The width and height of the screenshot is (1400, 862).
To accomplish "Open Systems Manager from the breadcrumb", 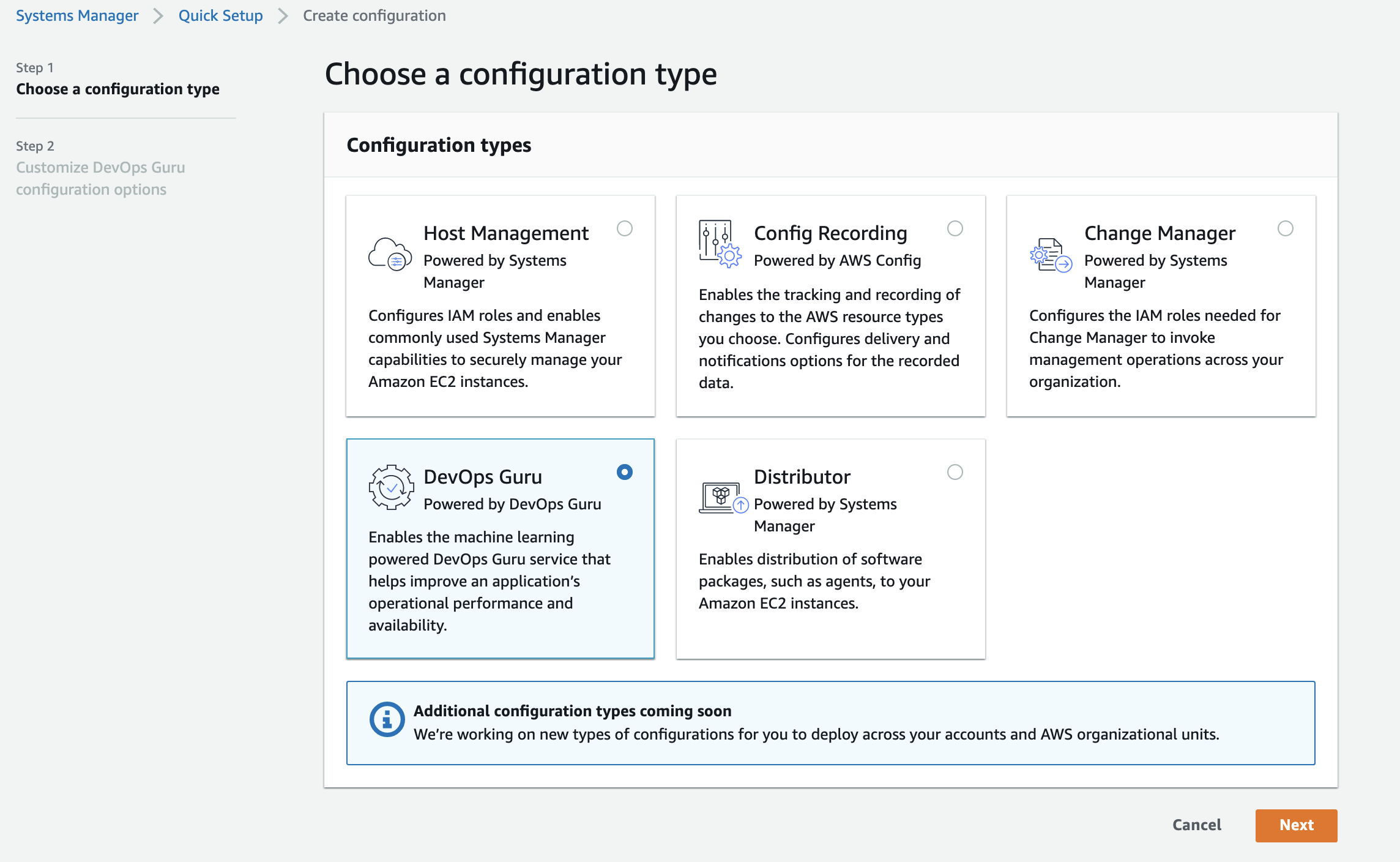I will [x=76, y=15].
